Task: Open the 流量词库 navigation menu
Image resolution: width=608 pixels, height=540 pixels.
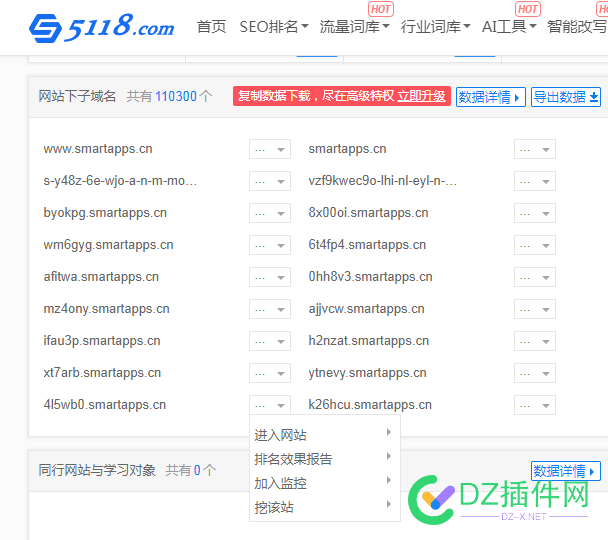Action: [x=354, y=27]
